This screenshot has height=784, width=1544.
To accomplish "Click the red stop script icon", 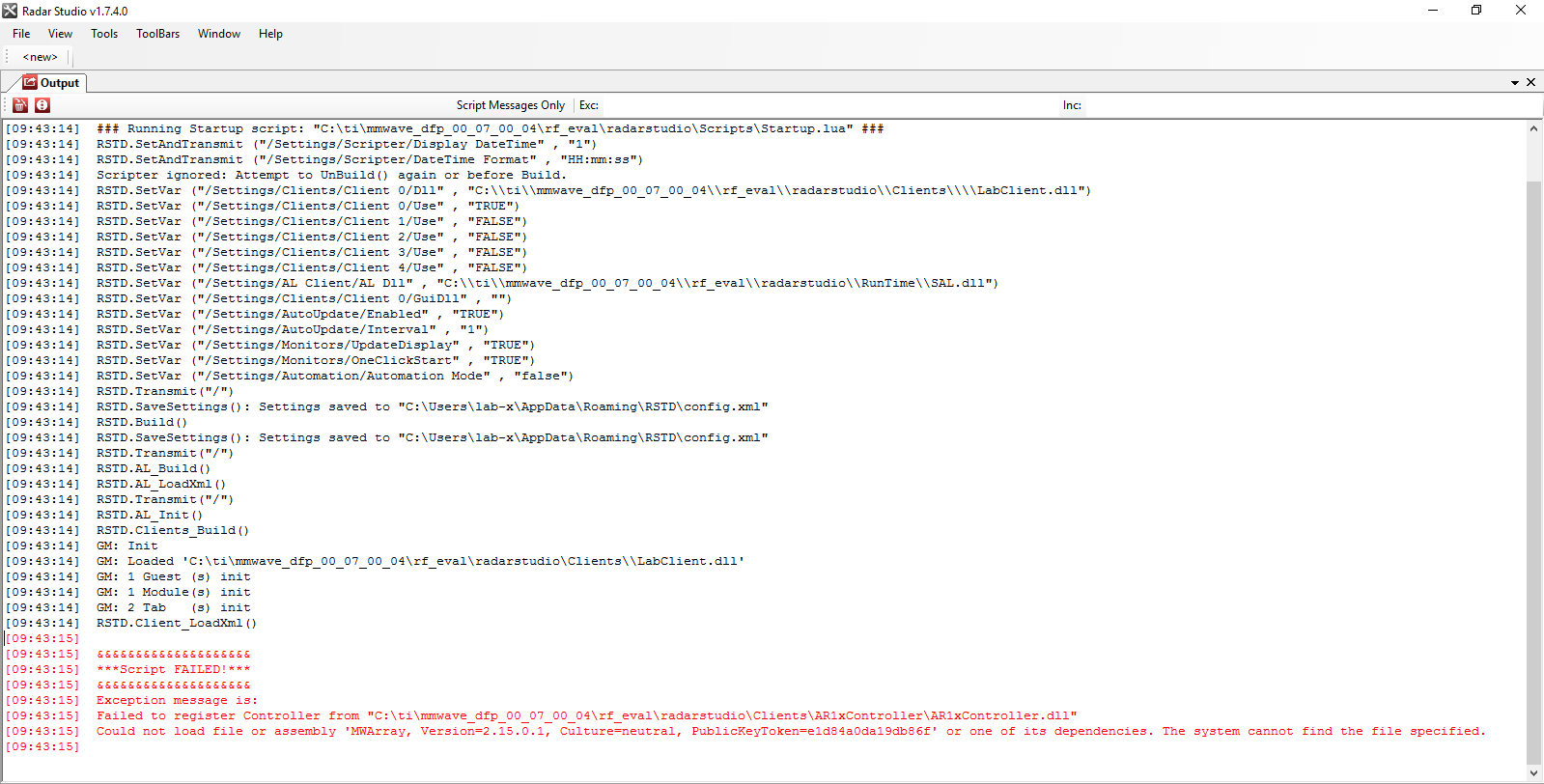I will (x=42, y=105).
